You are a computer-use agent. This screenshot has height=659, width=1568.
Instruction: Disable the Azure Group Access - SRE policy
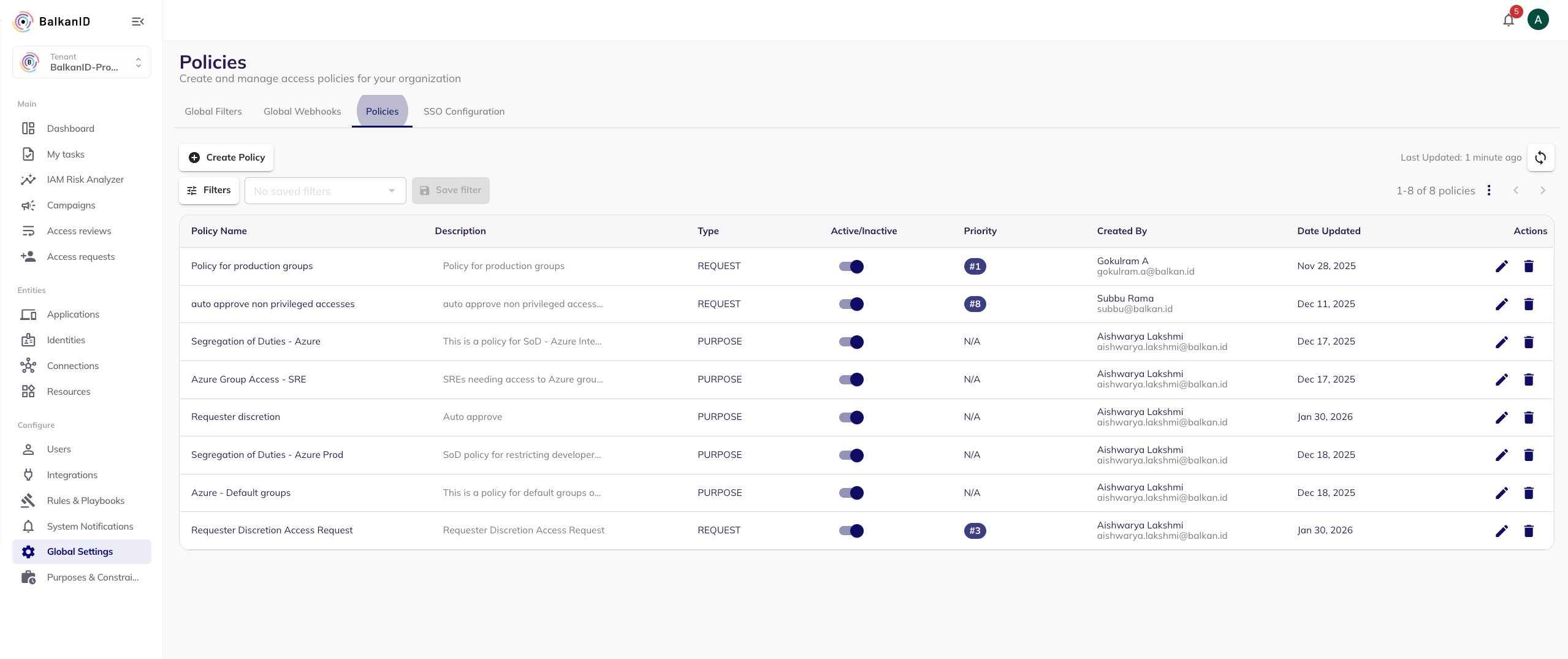tap(851, 379)
